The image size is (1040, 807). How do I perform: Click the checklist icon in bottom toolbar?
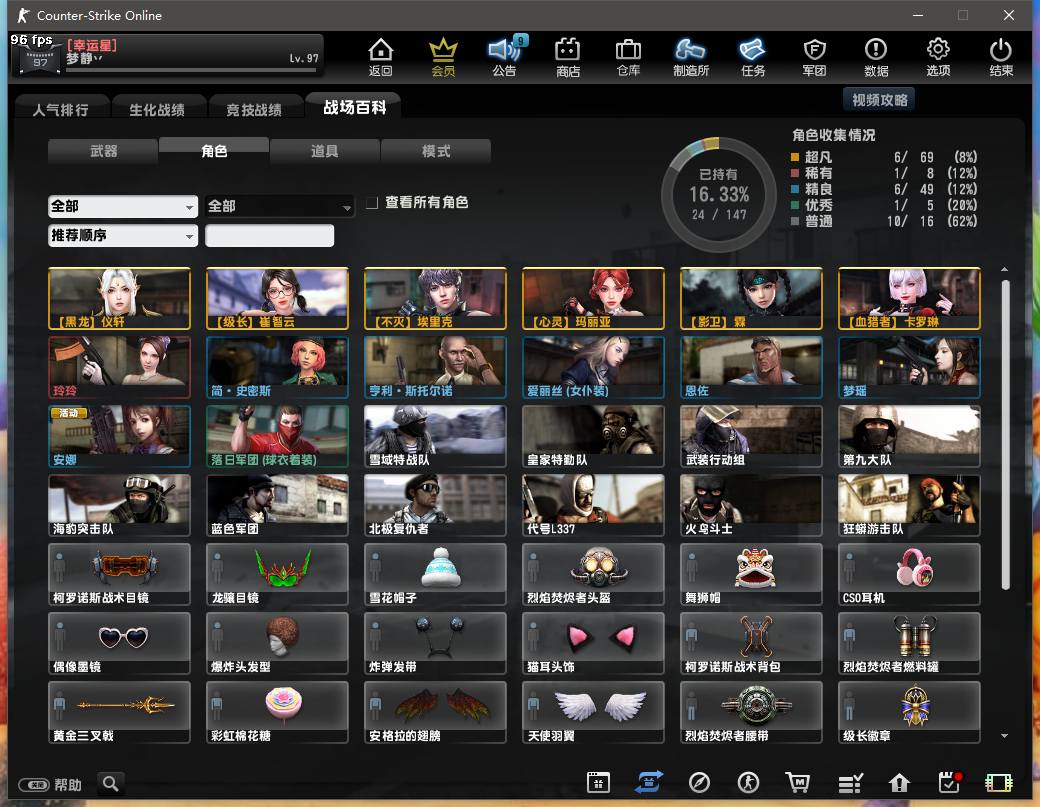(850, 783)
